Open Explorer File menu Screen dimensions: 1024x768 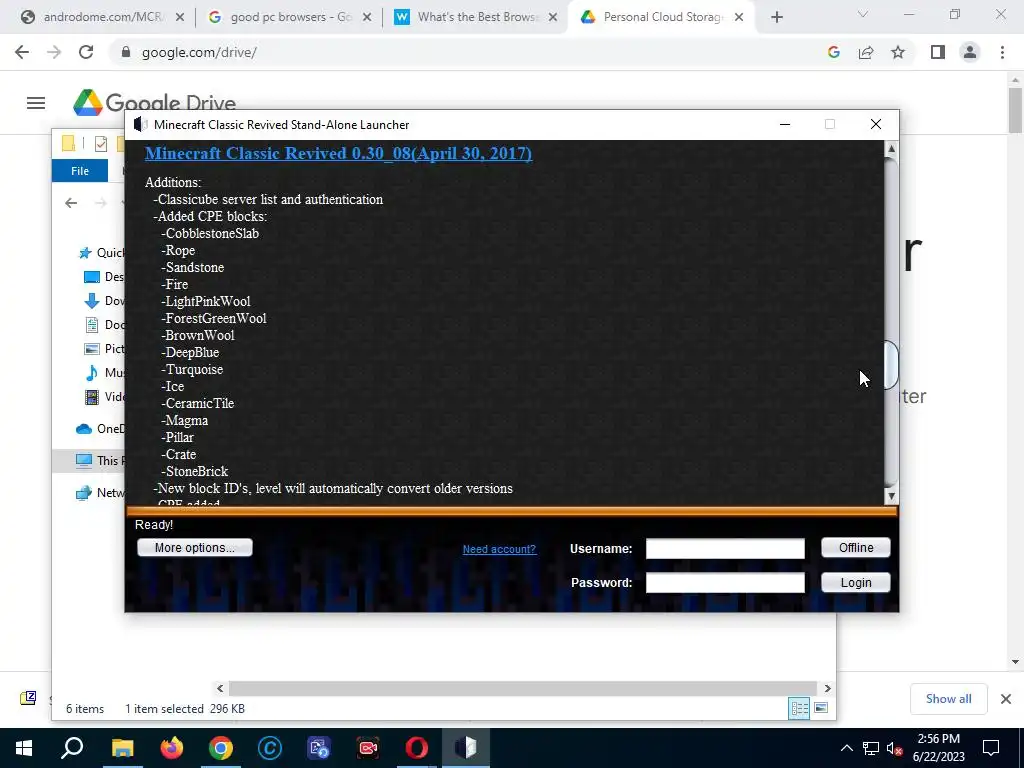(x=80, y=170)
